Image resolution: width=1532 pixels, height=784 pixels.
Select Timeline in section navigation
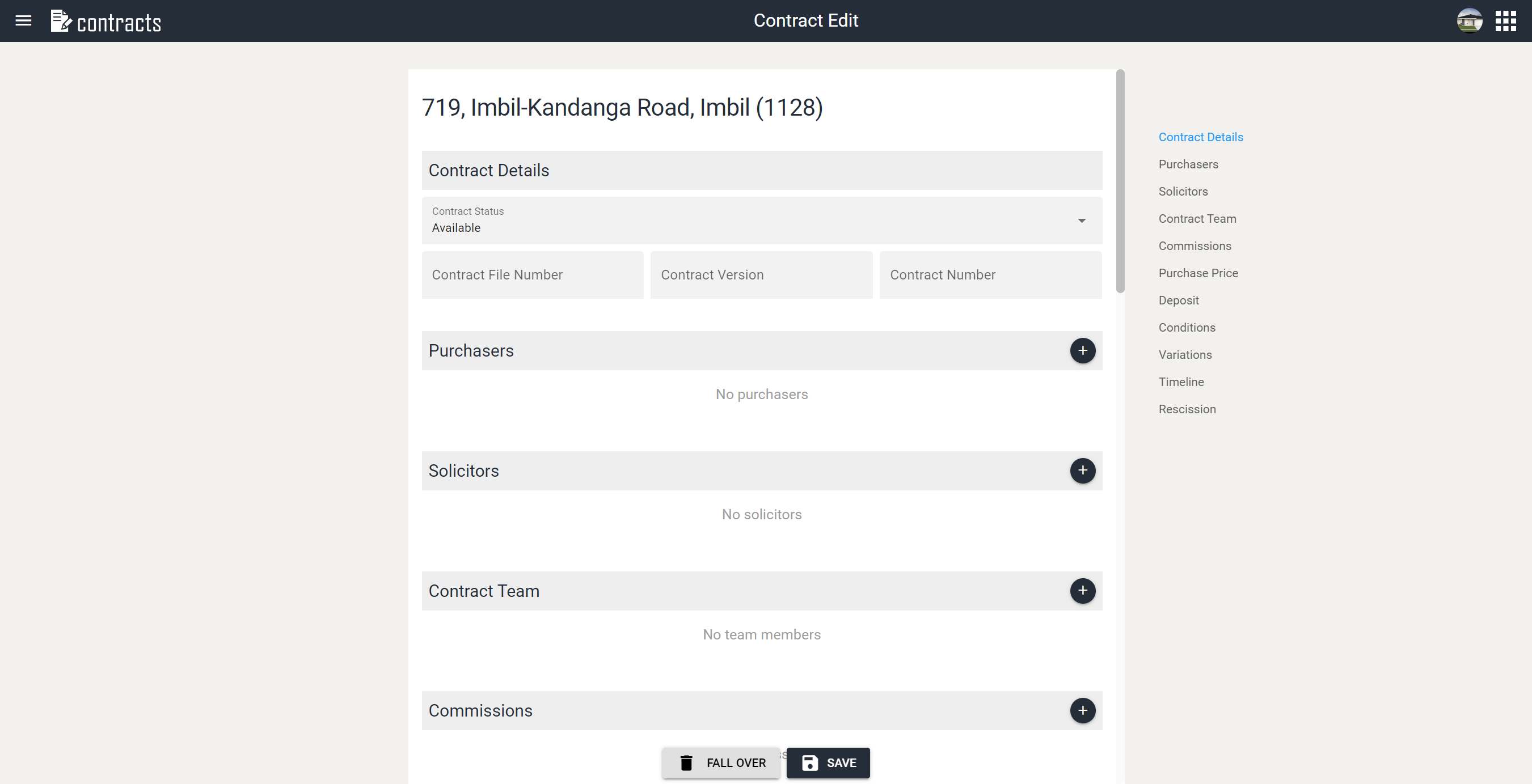point(1180,382)
